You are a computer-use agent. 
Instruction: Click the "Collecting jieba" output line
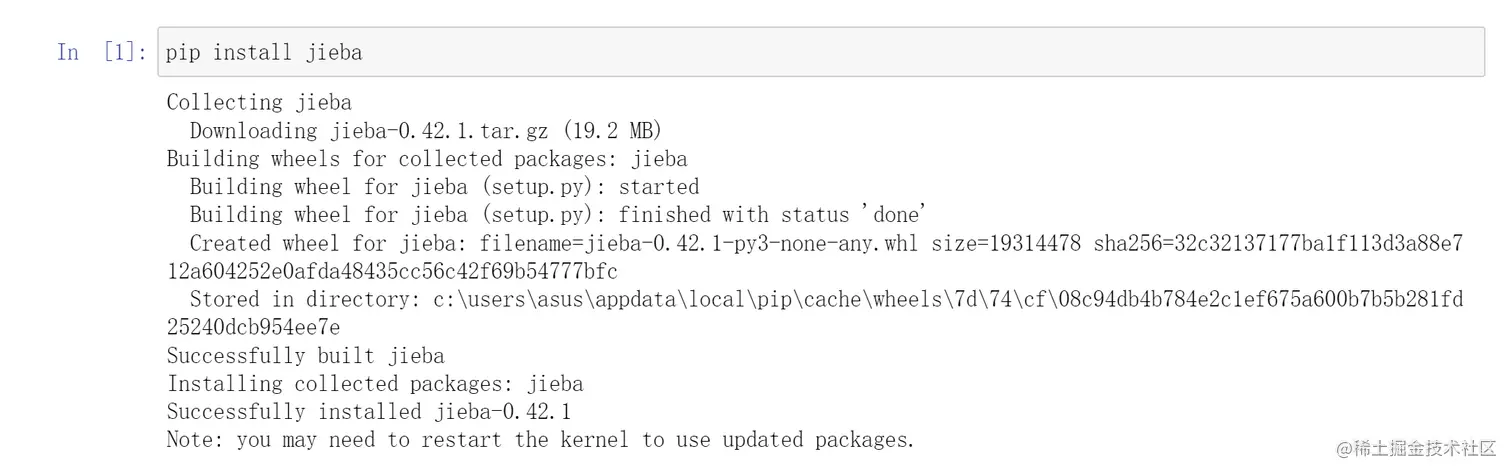[x=259, y=102]
